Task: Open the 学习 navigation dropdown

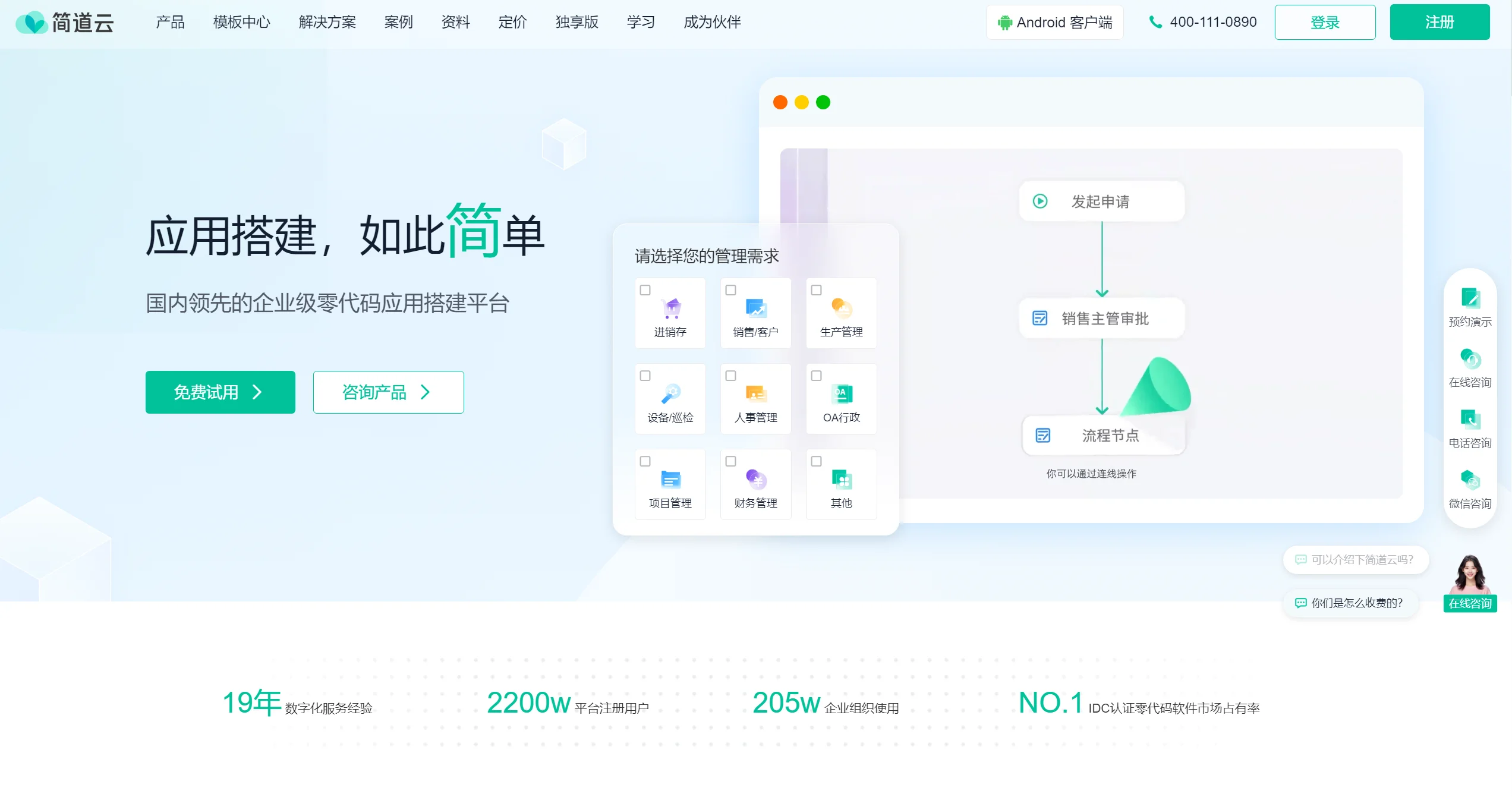Action: click(641, 23)
